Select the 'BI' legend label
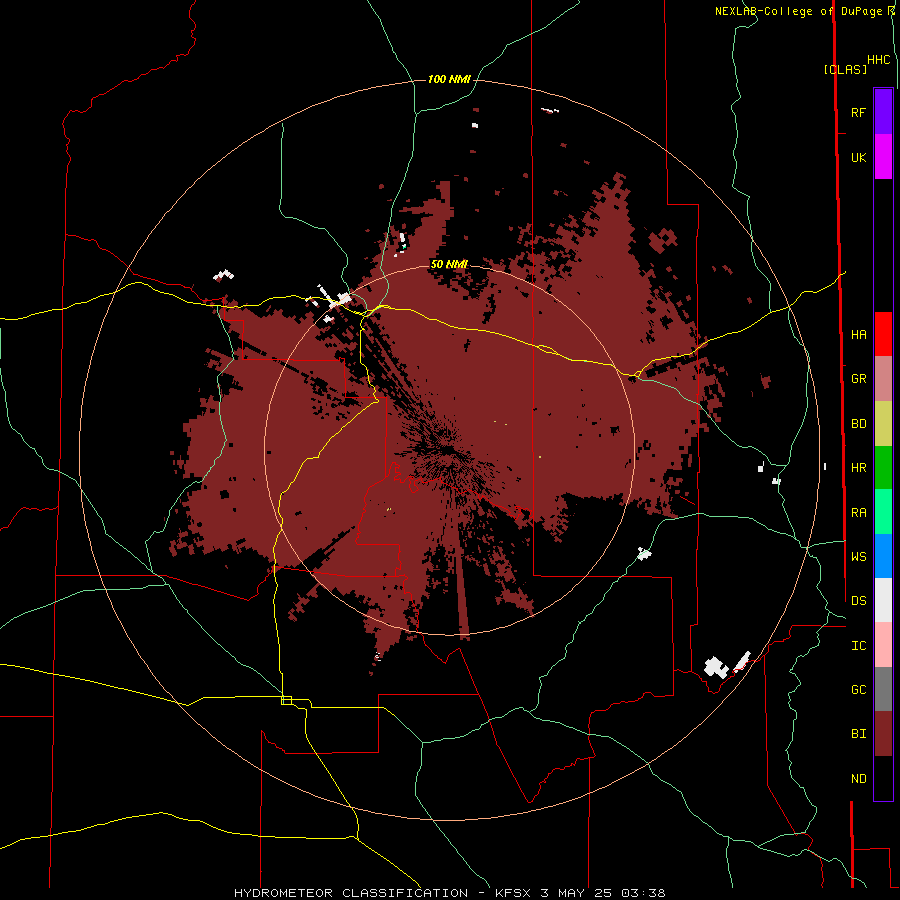The width and height of the screenshot is (900, 900). (x=858, y=734)
